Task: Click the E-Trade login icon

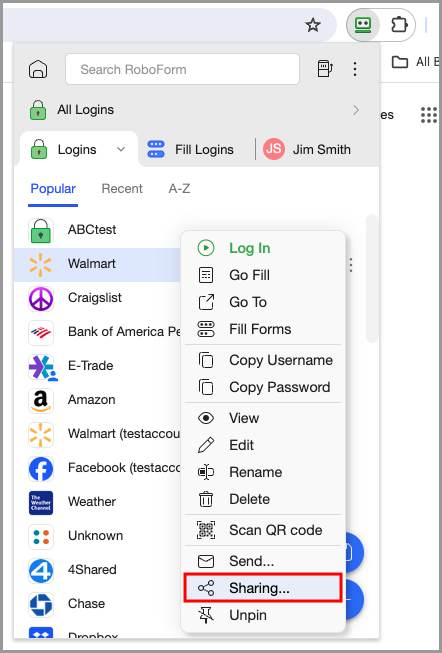Action: coord(41,366)
